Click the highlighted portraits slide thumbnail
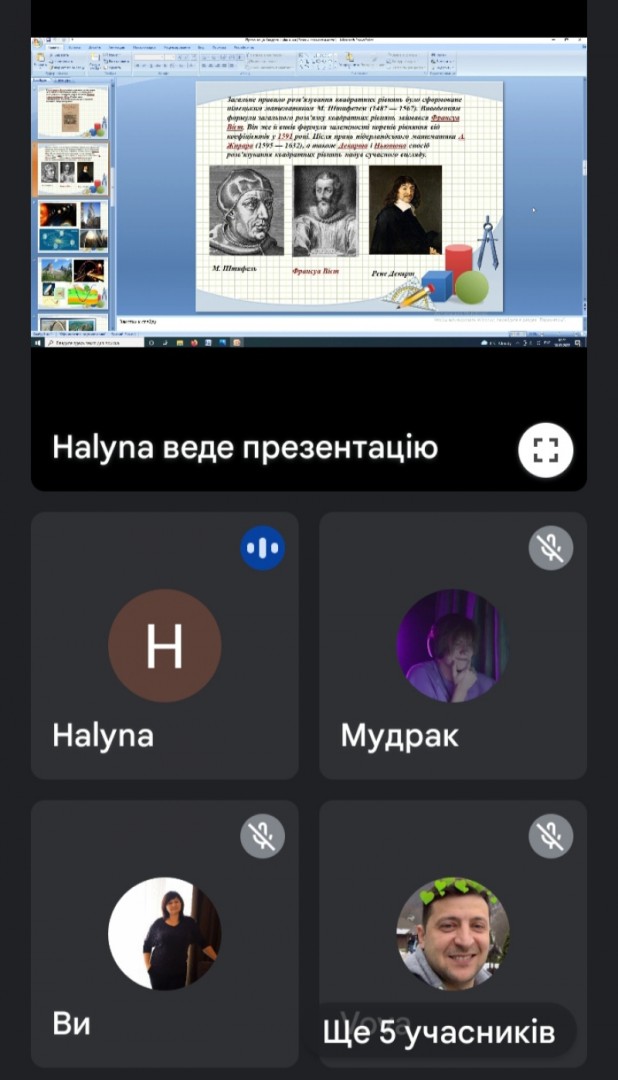618x1080 pixels. pos(73,169)
